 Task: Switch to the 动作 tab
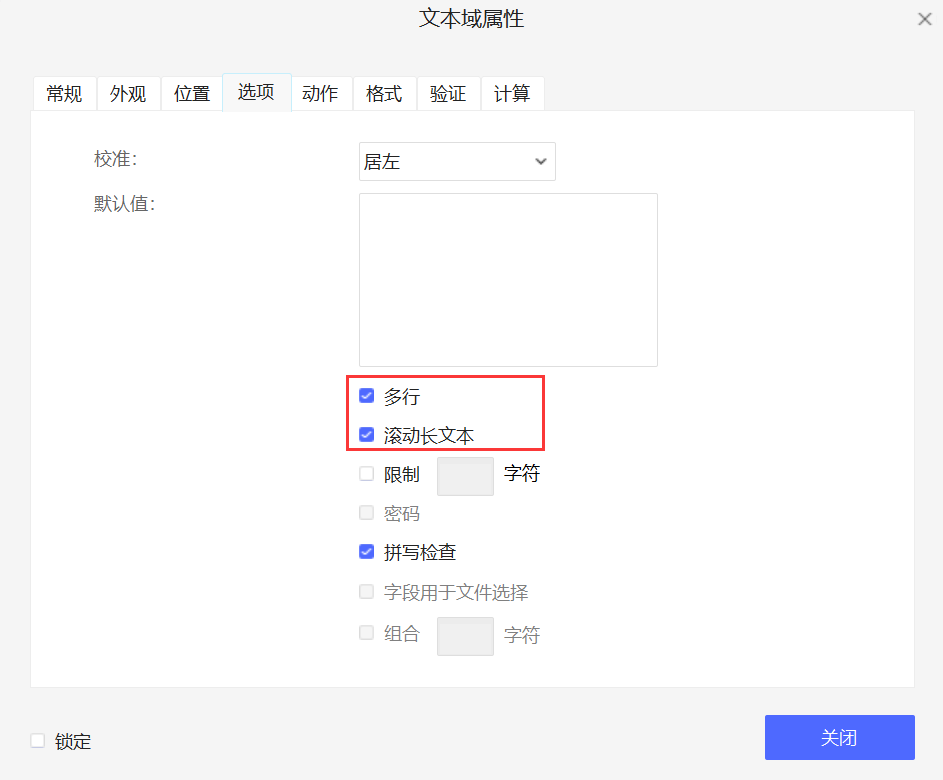point(320,93)
